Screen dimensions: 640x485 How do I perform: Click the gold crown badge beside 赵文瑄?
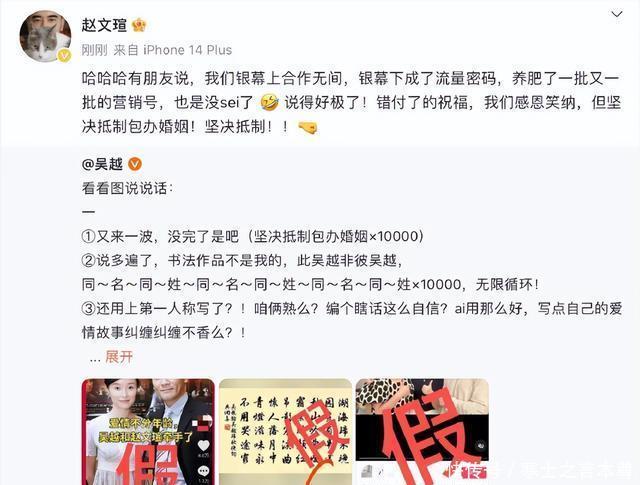[139, 25]
